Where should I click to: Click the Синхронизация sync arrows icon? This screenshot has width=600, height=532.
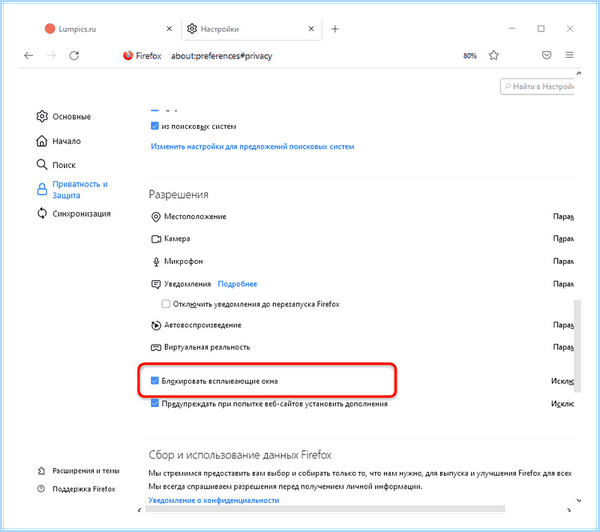[42, 213]
